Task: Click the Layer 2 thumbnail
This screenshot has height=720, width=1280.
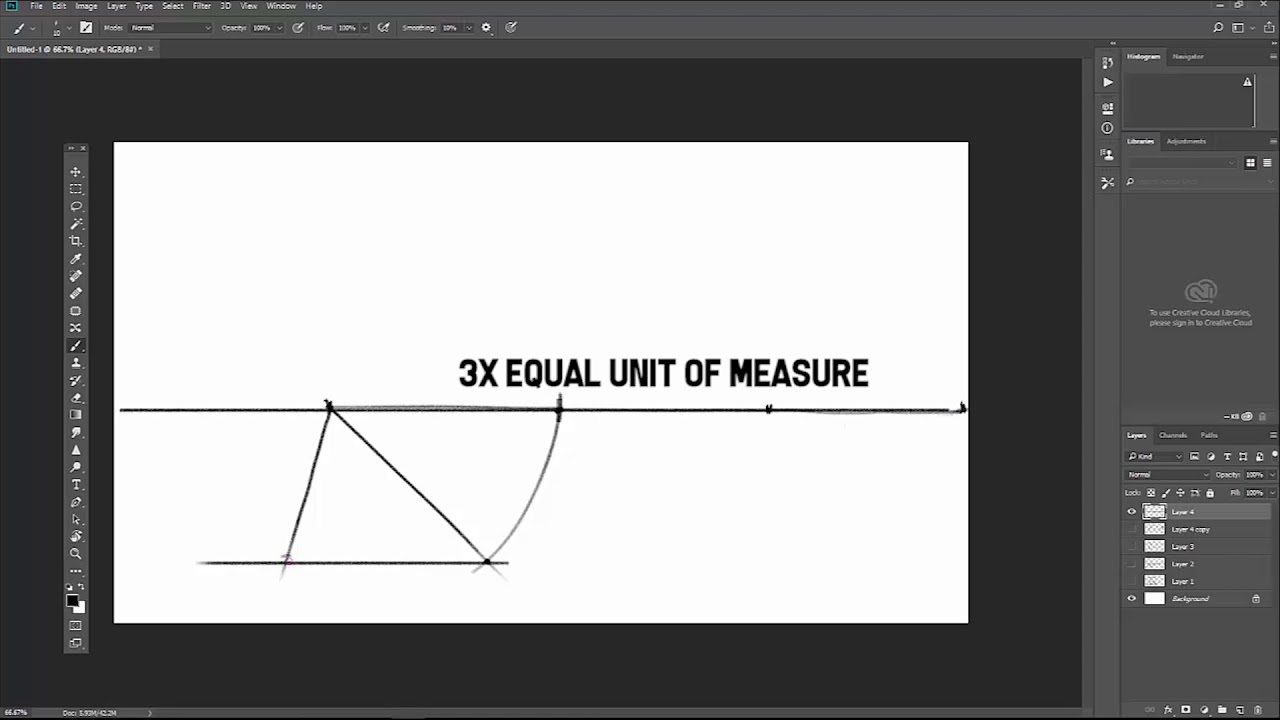Action: pyautogui.click(x=1155, y=564)
